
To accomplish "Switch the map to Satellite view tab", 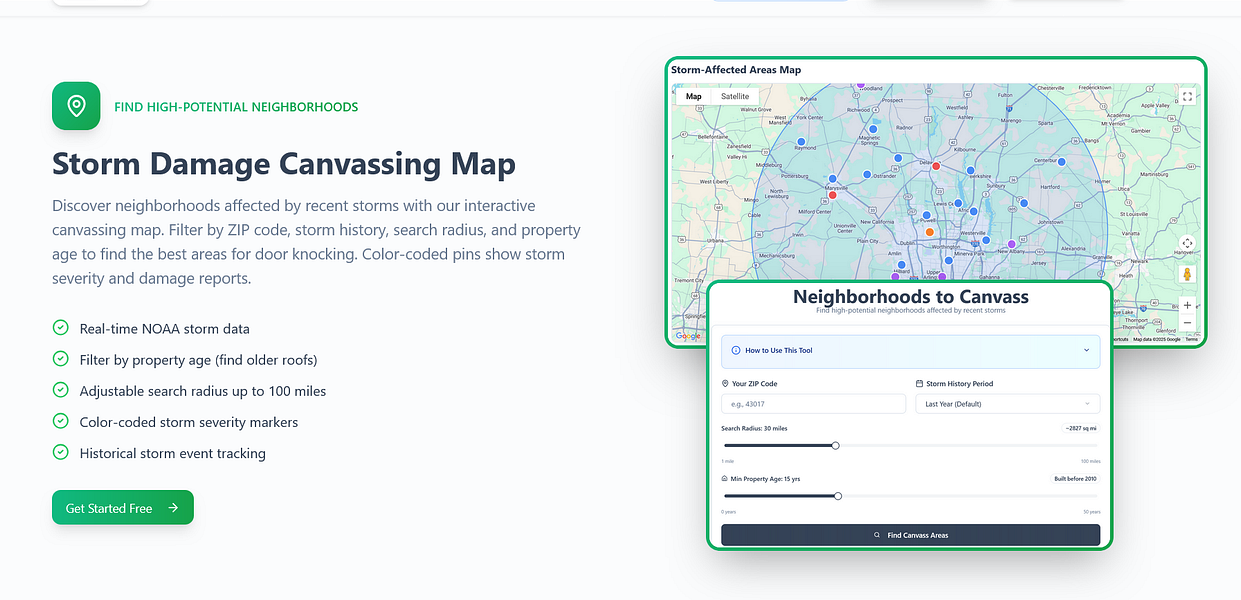I will 735,97.
